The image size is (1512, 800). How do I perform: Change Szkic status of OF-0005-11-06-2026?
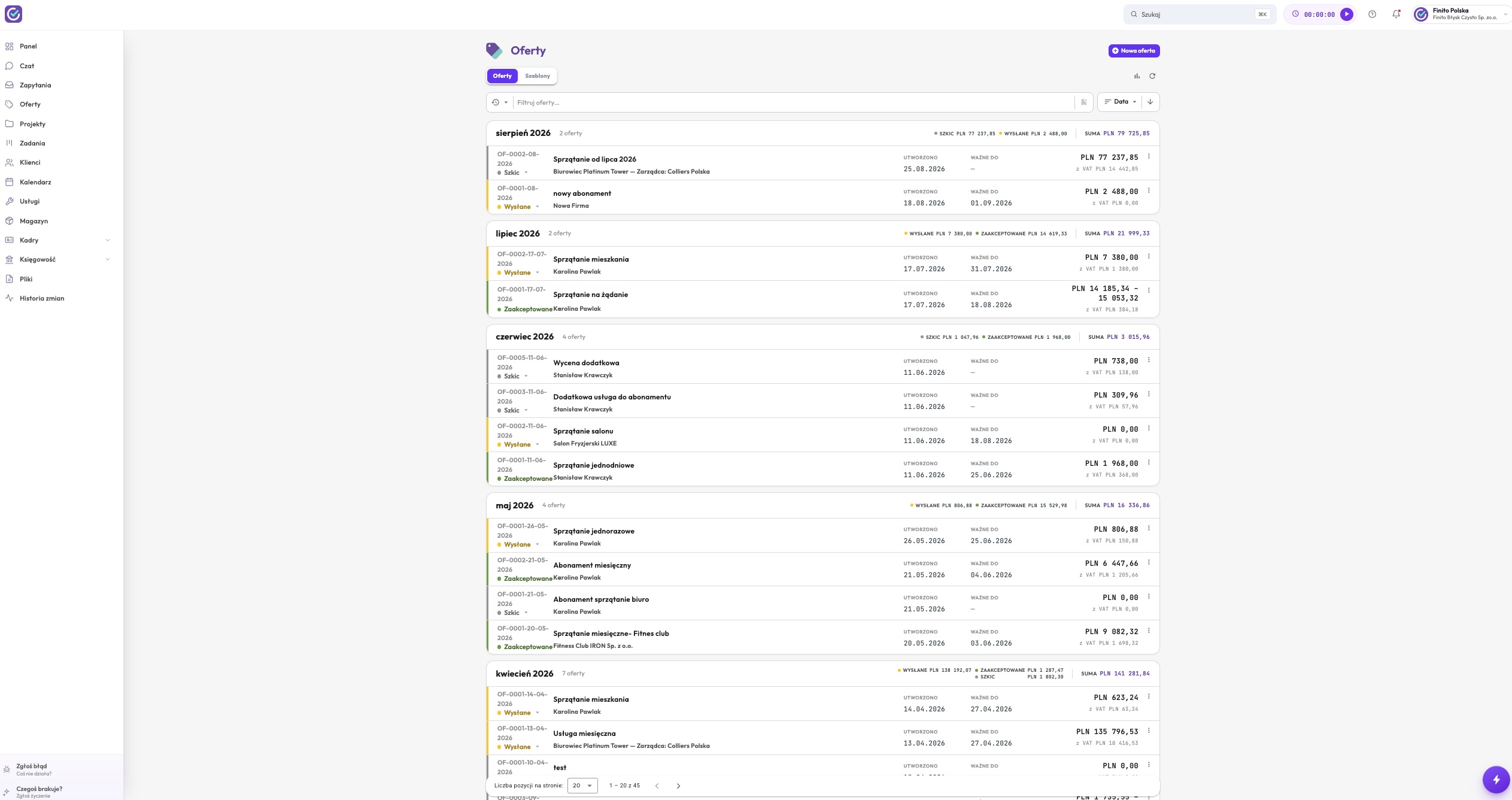(x=513, y=376)
